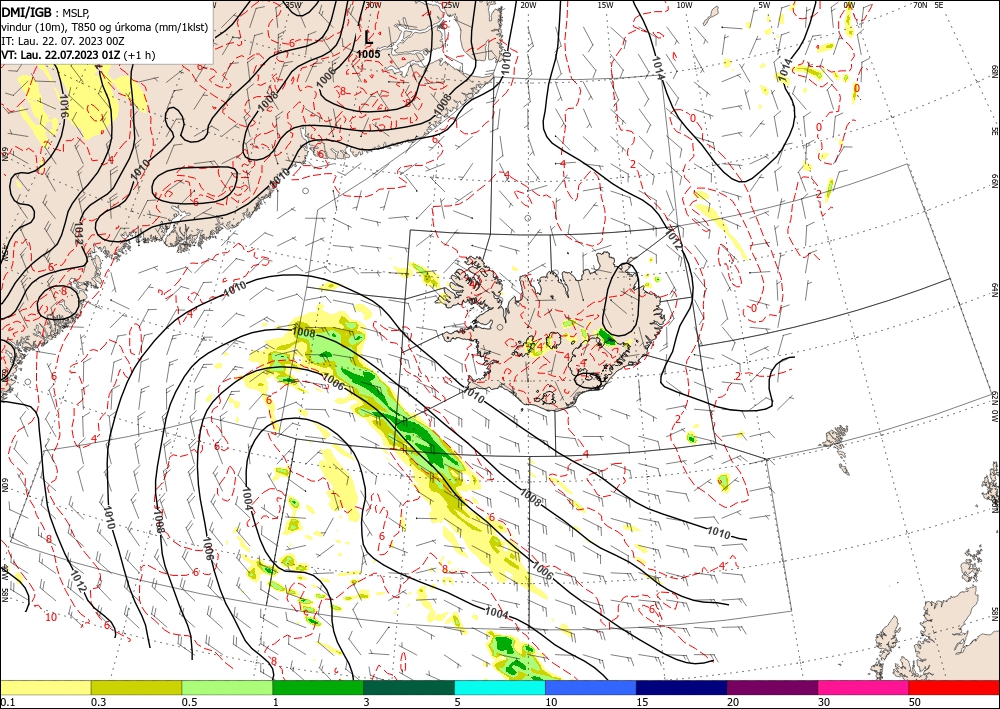Click the red 50+ legend swatch
1000x709 pixels.
[954, 687]
